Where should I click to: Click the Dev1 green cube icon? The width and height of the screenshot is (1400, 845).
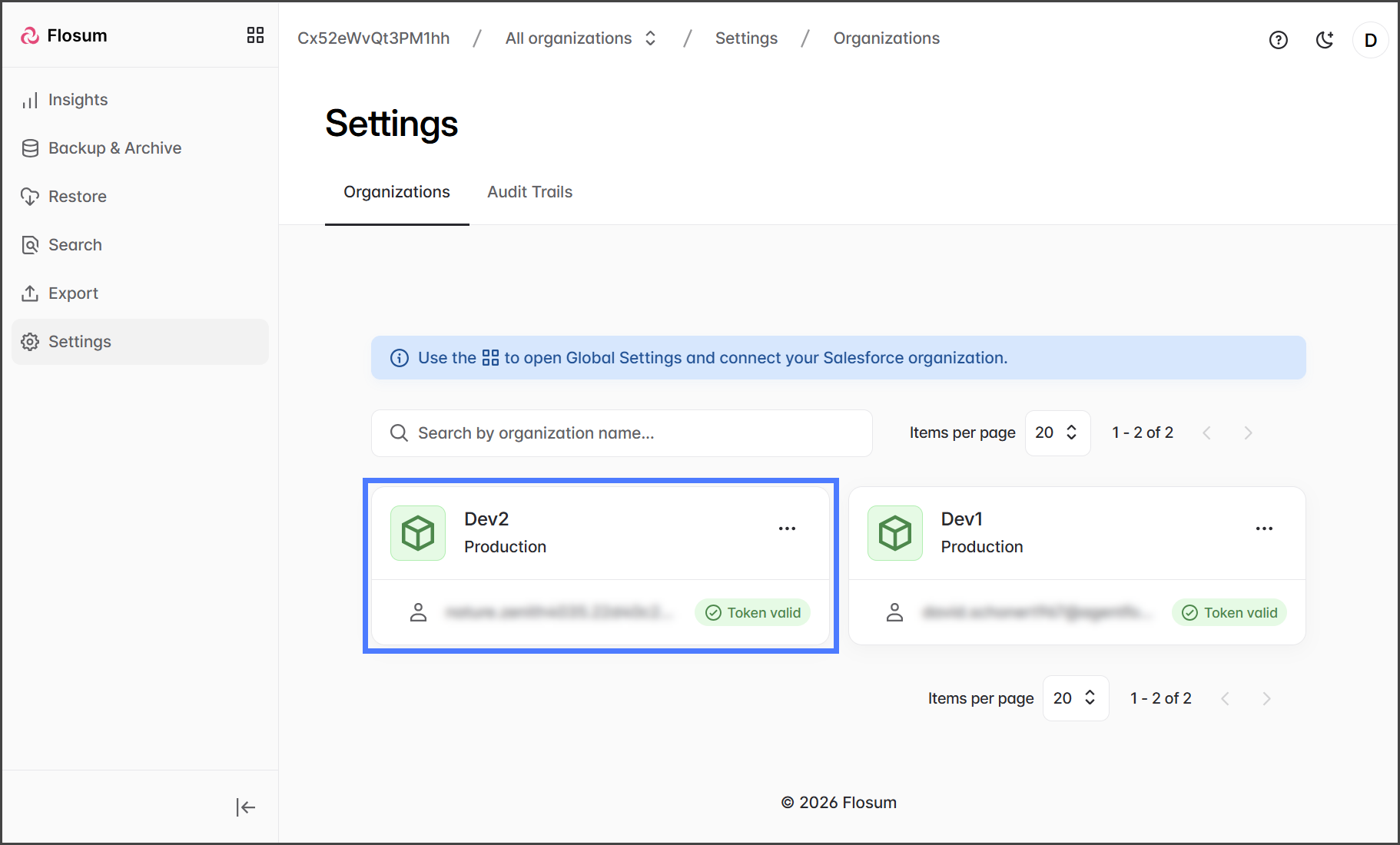[894, 532]
